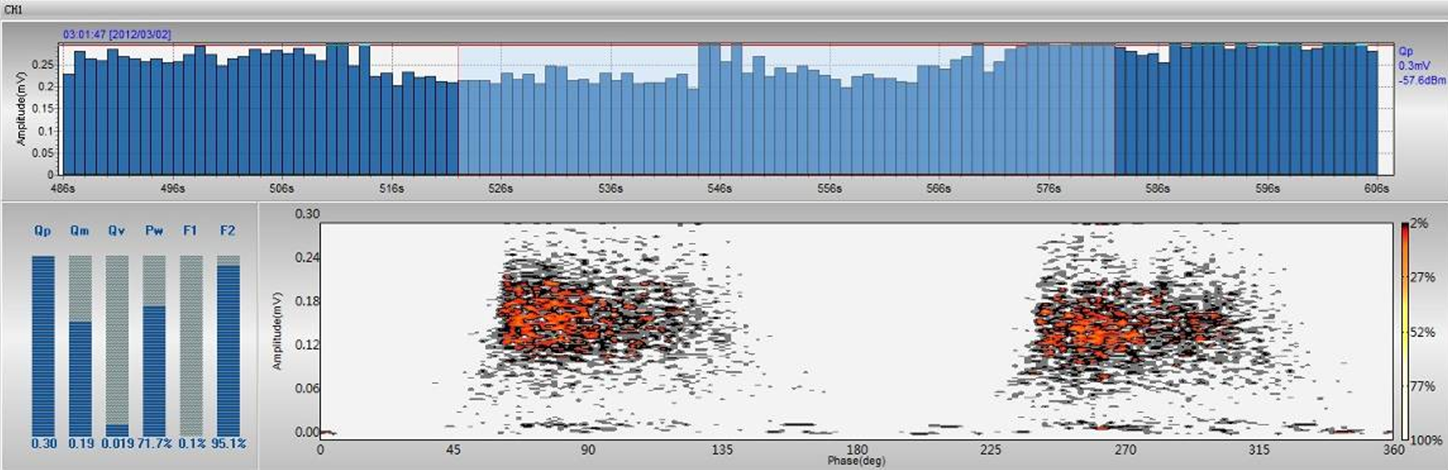Click the Qp level bar
The height and width of the screenshot is (470, 1448).
click(x=43, y=346)
